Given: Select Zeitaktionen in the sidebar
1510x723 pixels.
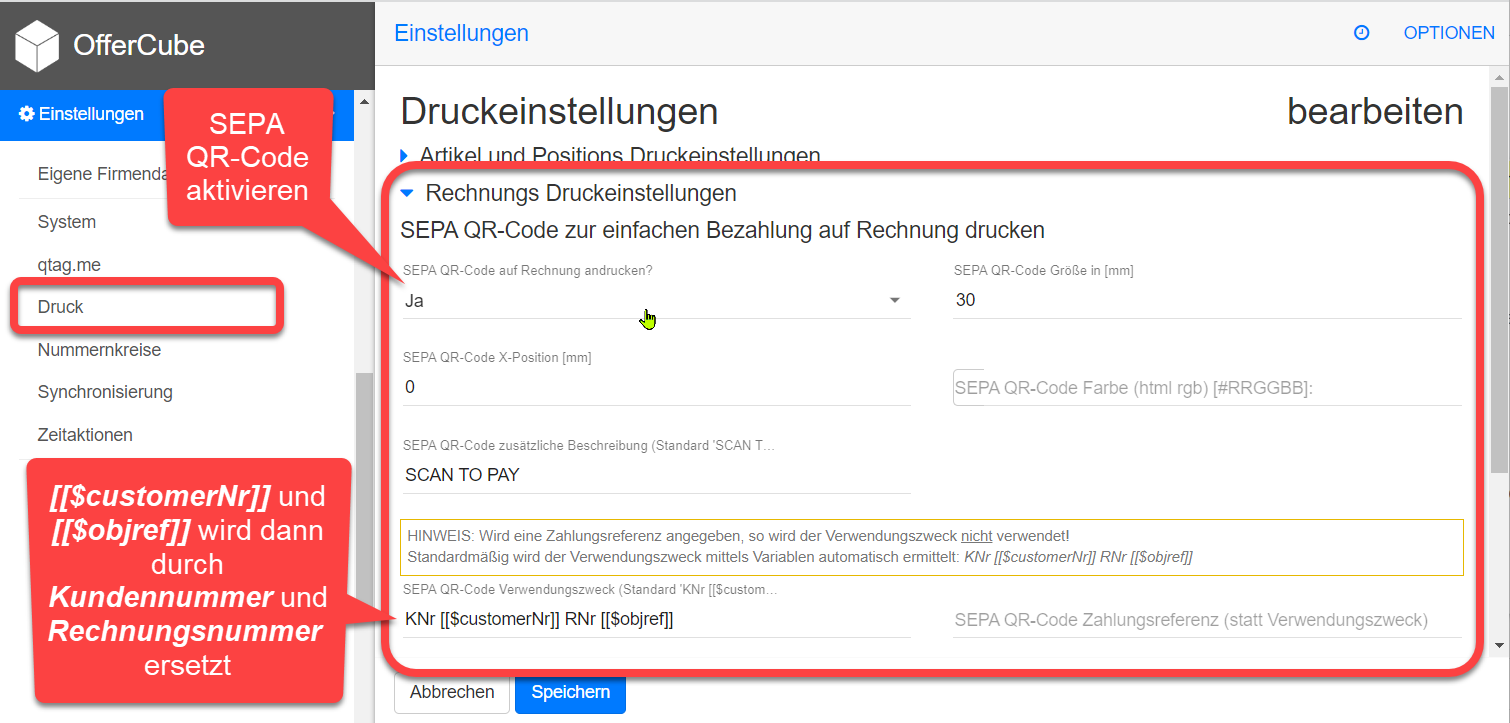Looking at the screenshot, I should tap(85, 435).
